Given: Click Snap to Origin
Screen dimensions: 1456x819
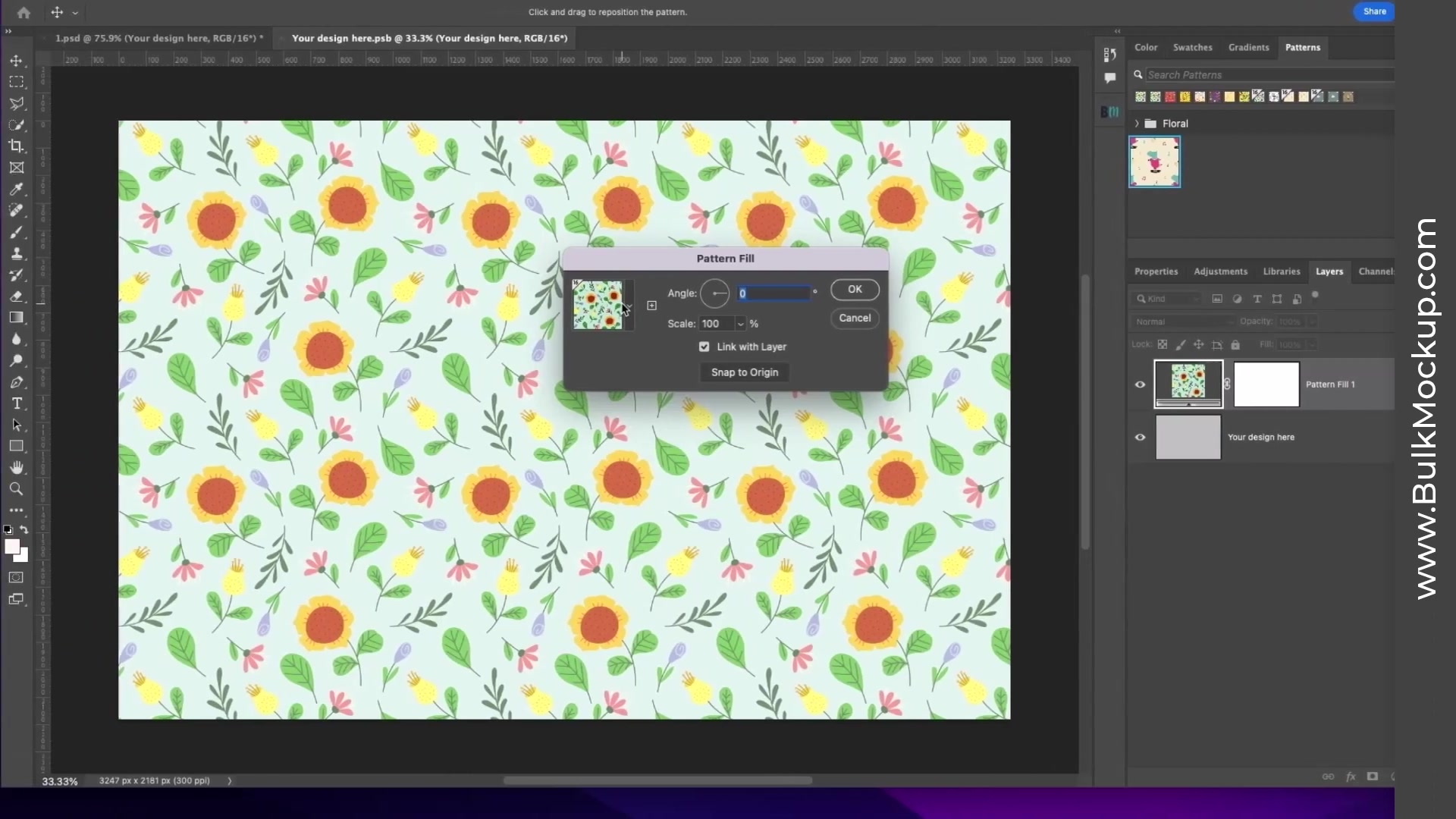Looking at the screenshot, I should click(744, 372).
